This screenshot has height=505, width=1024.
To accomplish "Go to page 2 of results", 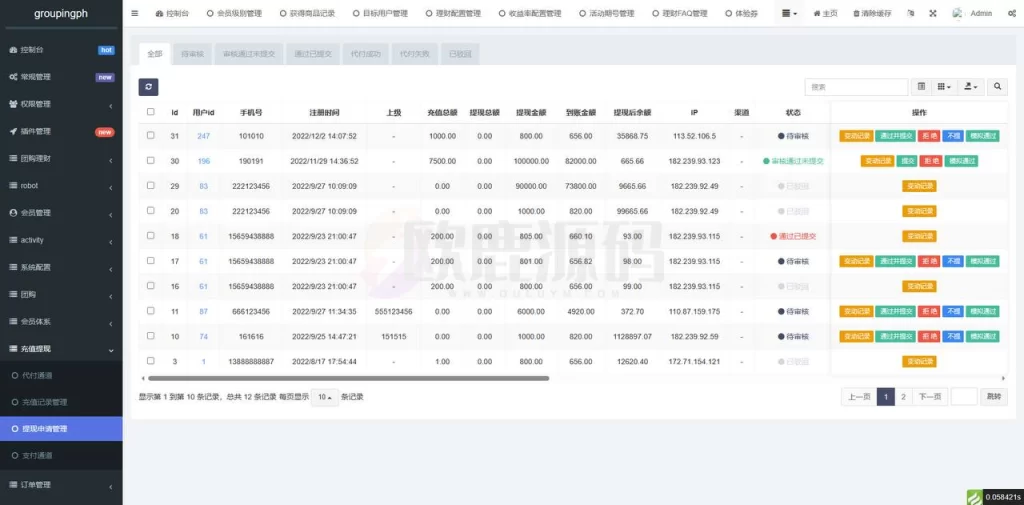I will (903, 397).
